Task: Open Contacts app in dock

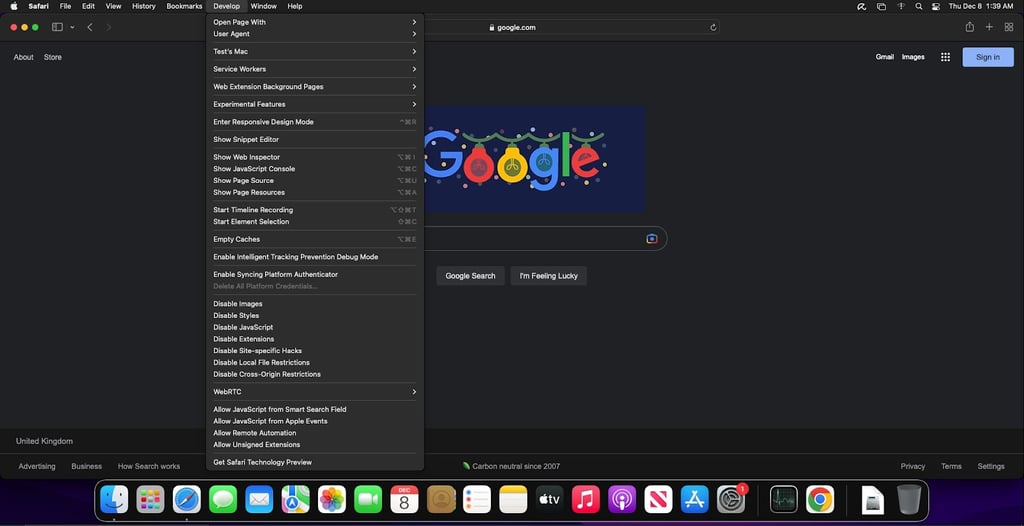Action: [x=441, y=500]
